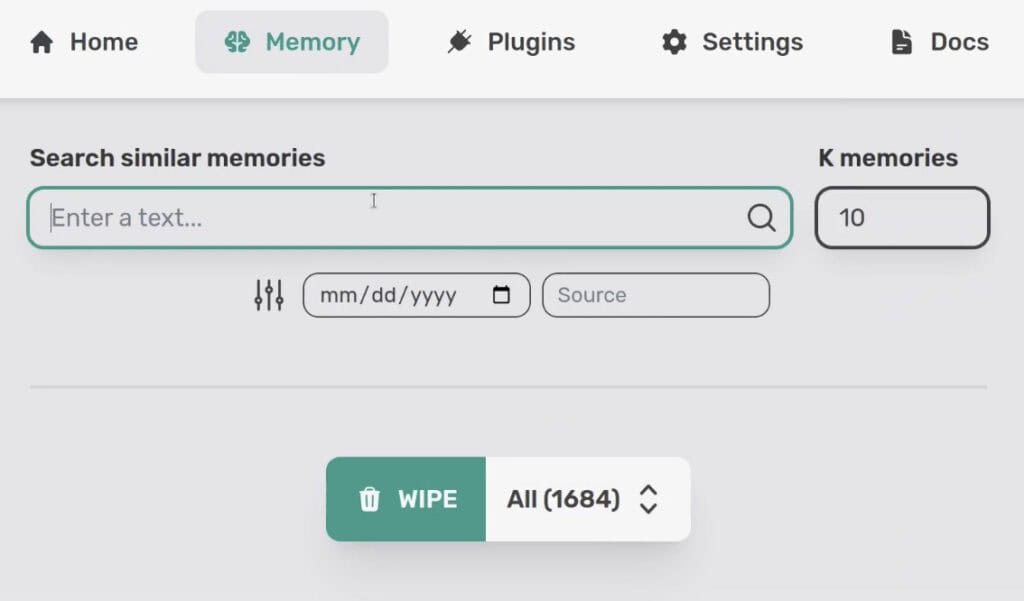This screenshot has width=1024, height=601.
Task: Open the calendar picker in date field
Action: coord(502,295)
